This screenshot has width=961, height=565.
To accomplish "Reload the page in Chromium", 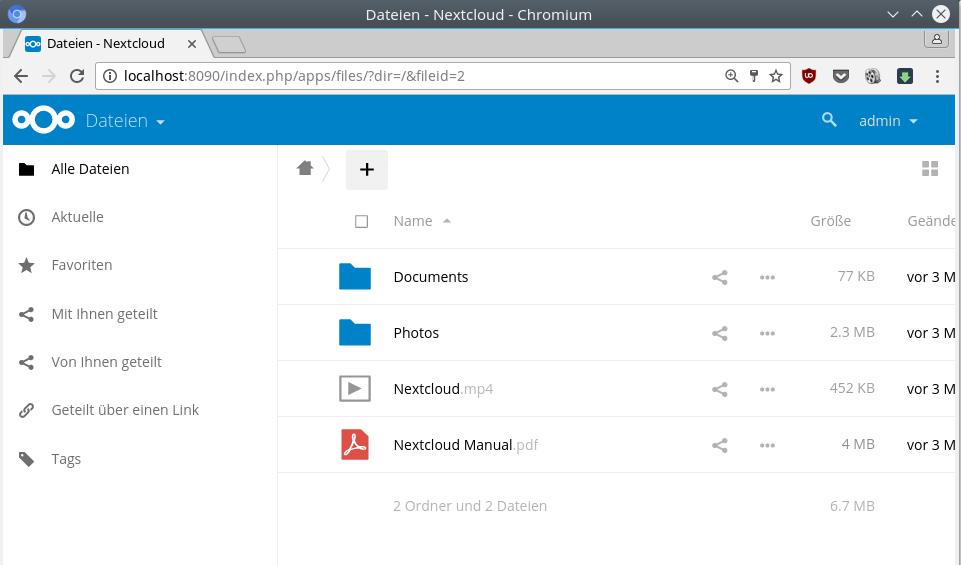I will point(77,76).
